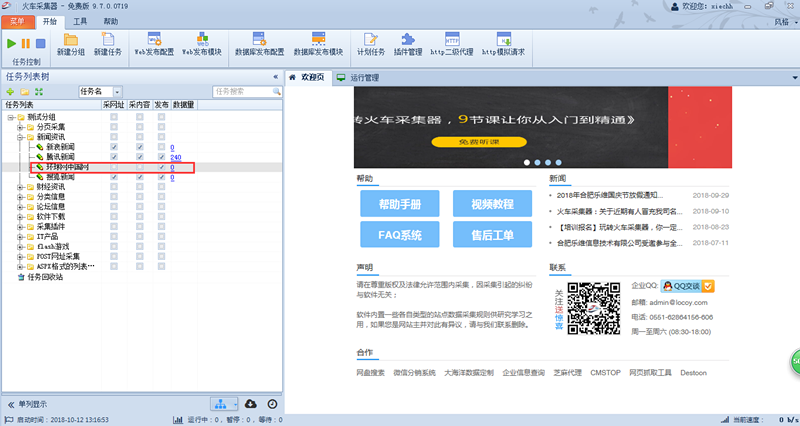Create a new group with 新建分组
800x426 pixels.
coord(71,44)
